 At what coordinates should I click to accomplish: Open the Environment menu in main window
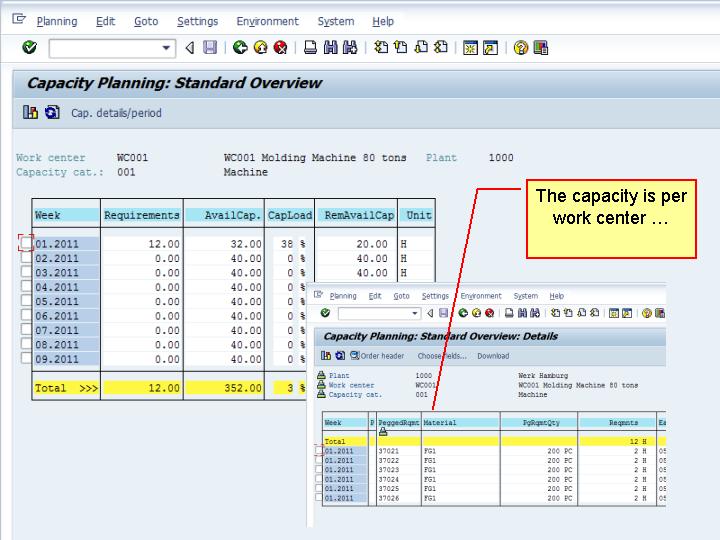[267, 21]
